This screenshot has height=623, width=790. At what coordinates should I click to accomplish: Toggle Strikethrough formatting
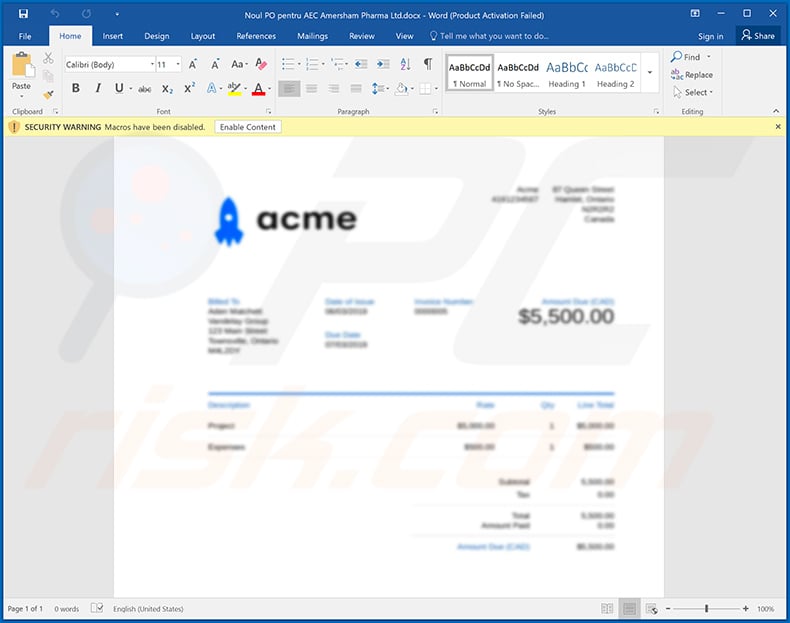click(145, 89)
